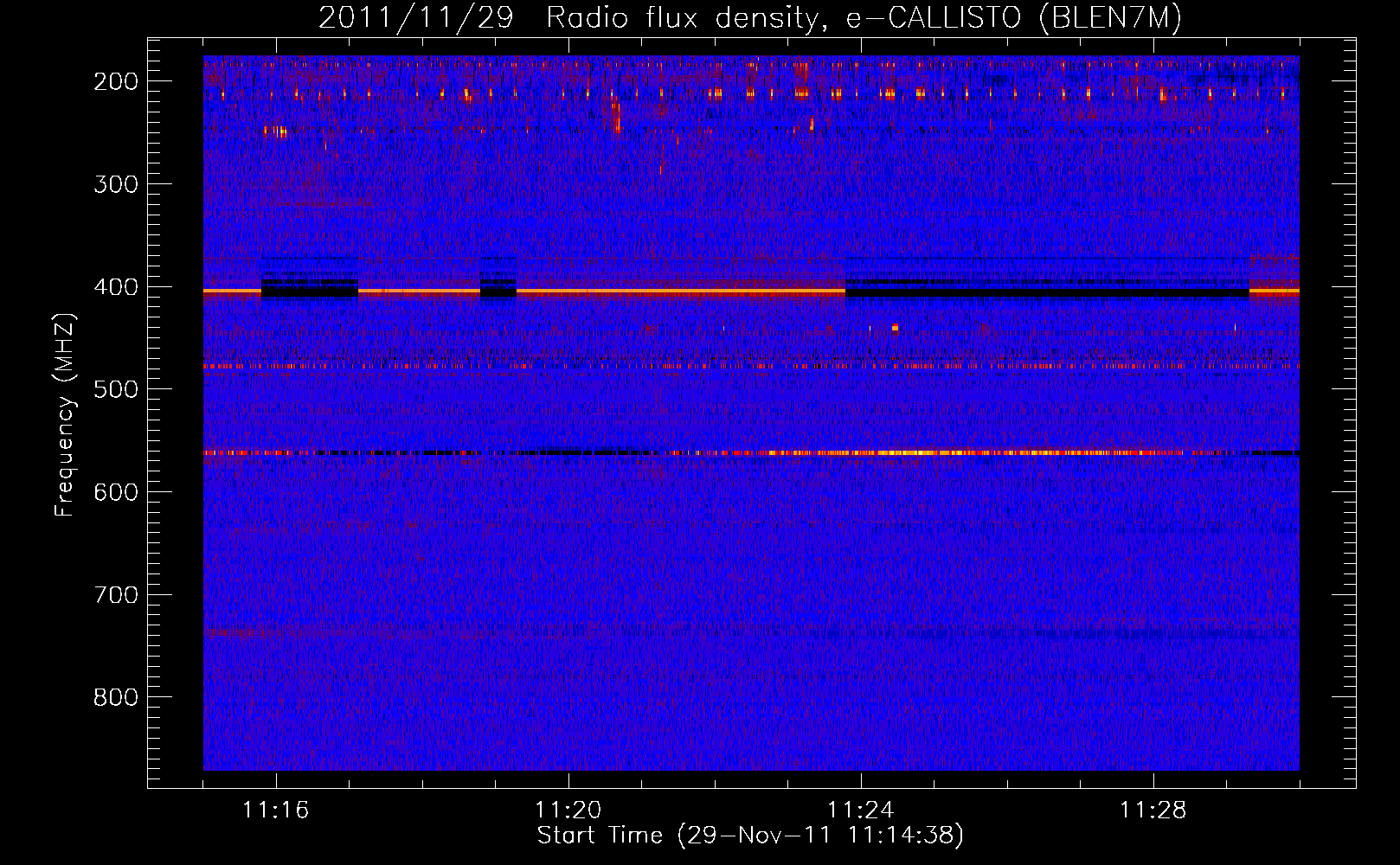Select the 800 frequency tick label
The height and width of the screenshot is (865, 1400).
point(116,697)
